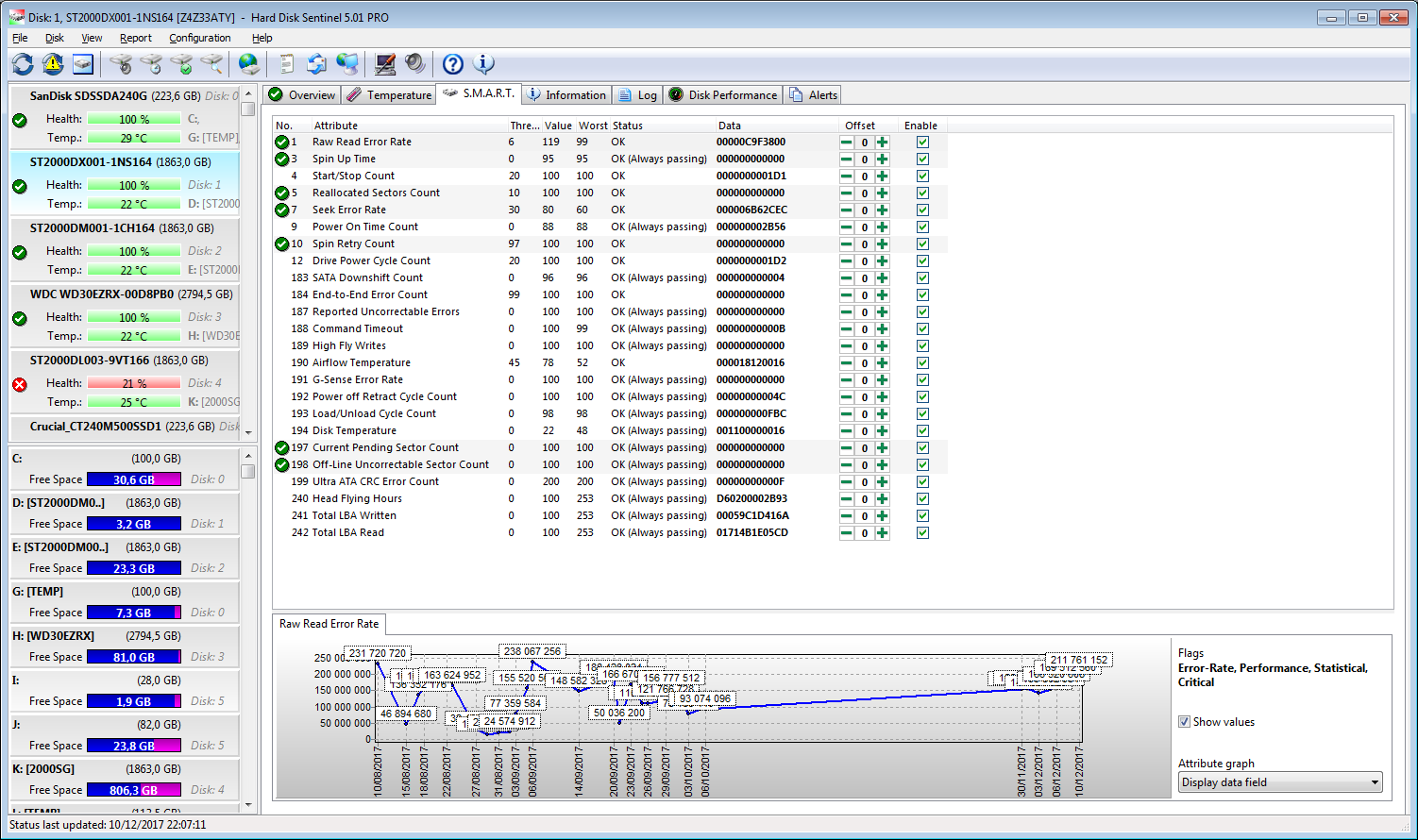Click the blue question mark Help icon
1418x840 pixels.
click(x=453, y=64)
